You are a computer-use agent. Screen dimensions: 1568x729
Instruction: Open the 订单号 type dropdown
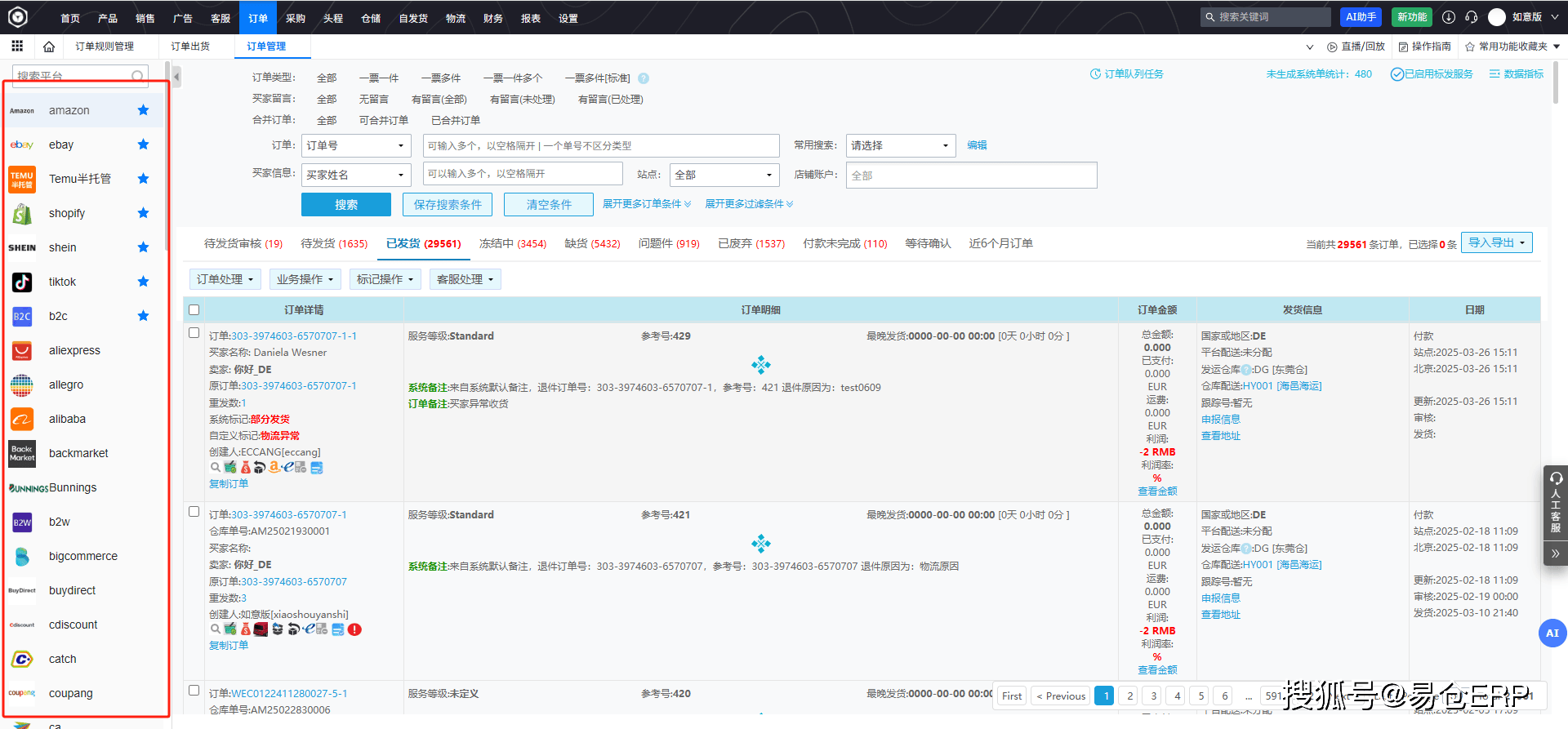tap(356, 145)
